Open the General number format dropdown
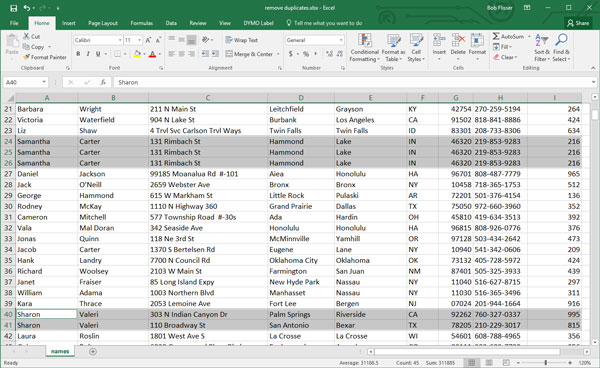Screen dimensions: 600x368 tap(341, 40)
